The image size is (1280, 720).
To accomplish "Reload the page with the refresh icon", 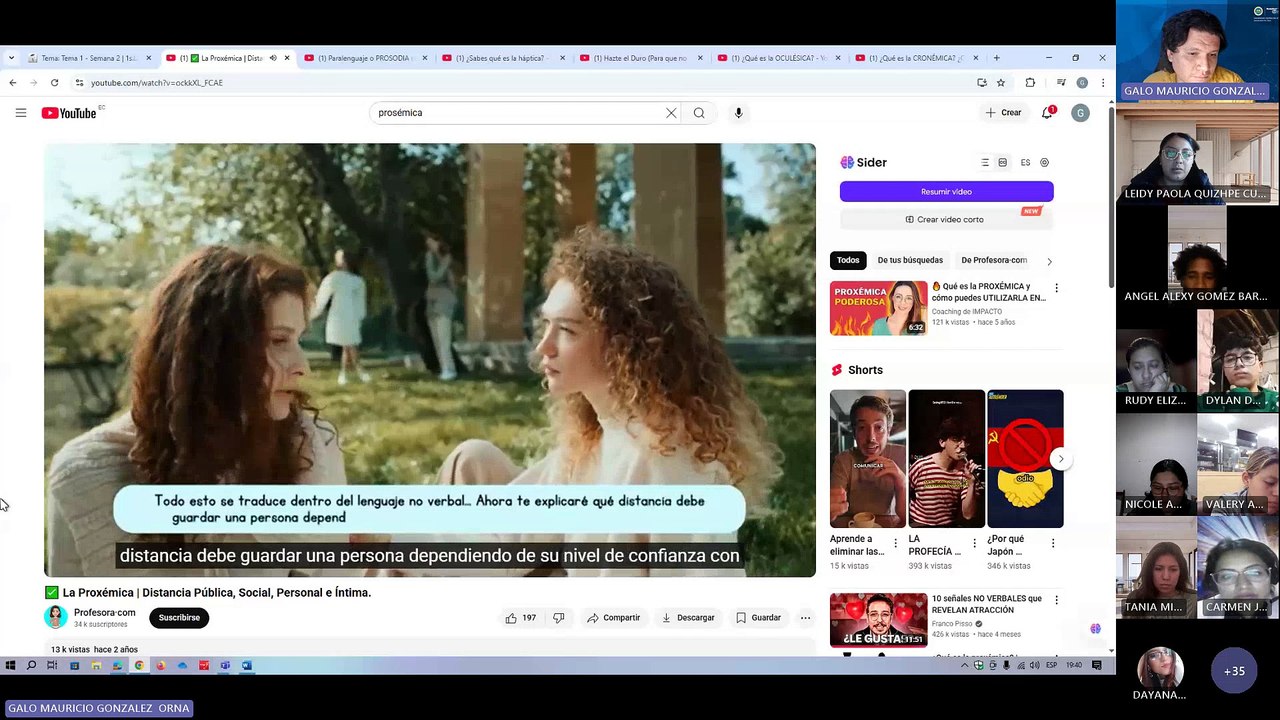I will [x=54, y=83].
